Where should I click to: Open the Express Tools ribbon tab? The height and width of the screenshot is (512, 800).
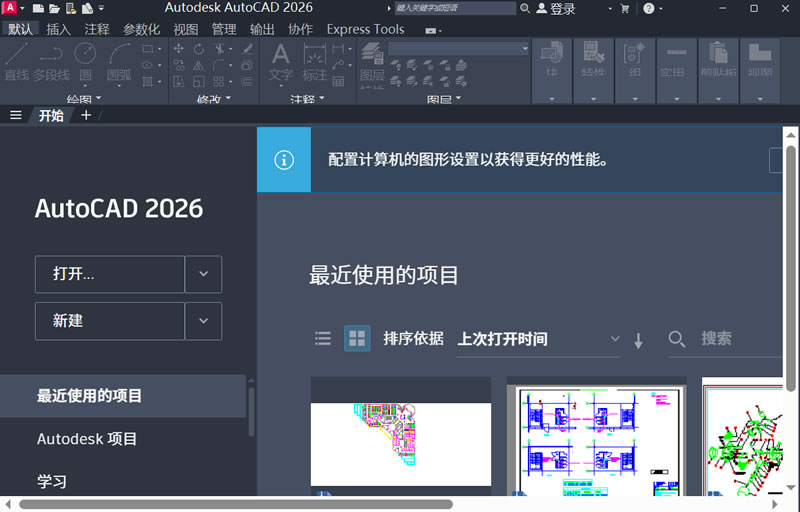pos(365,29)
